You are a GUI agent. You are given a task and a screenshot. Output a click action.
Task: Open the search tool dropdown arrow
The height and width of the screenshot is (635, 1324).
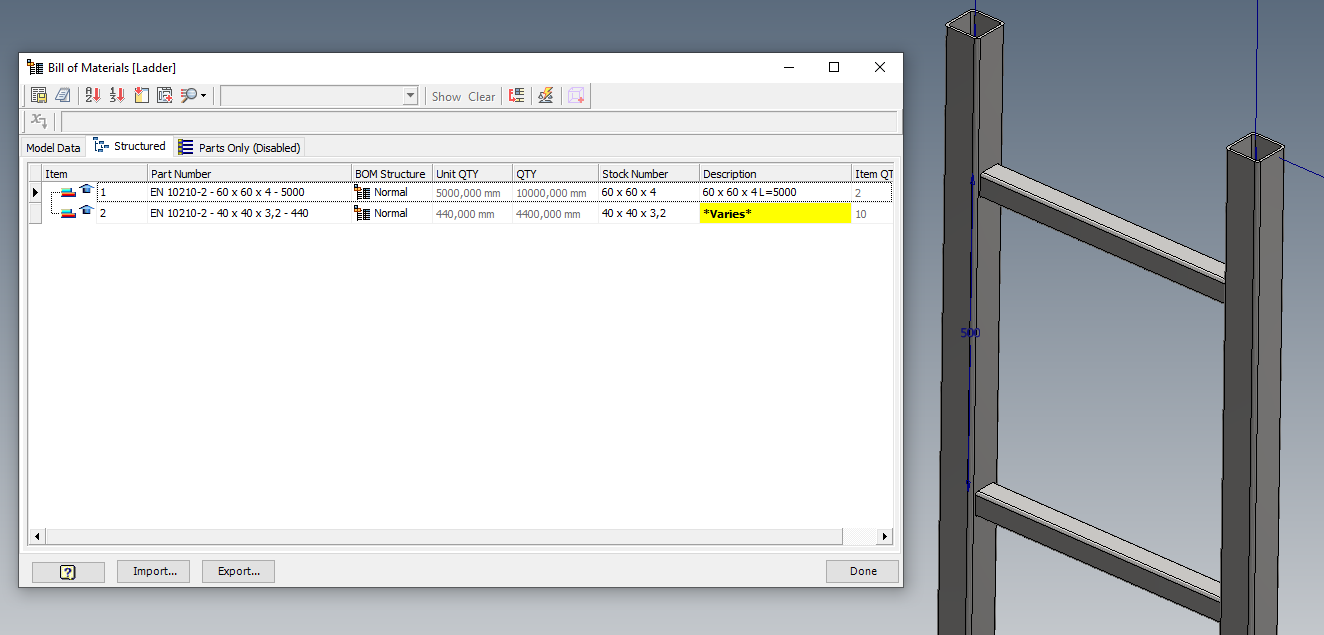(x=203, y=95)
